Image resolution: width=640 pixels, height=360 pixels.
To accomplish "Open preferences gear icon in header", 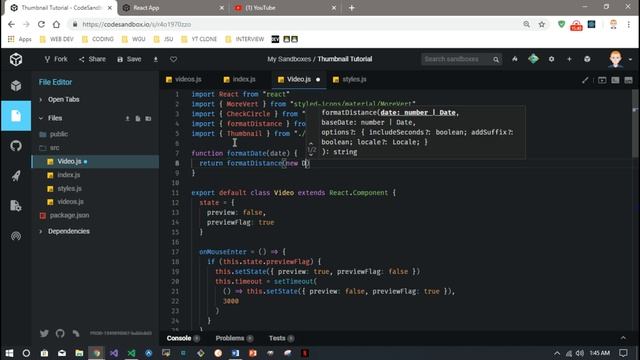I will (551, 59).
